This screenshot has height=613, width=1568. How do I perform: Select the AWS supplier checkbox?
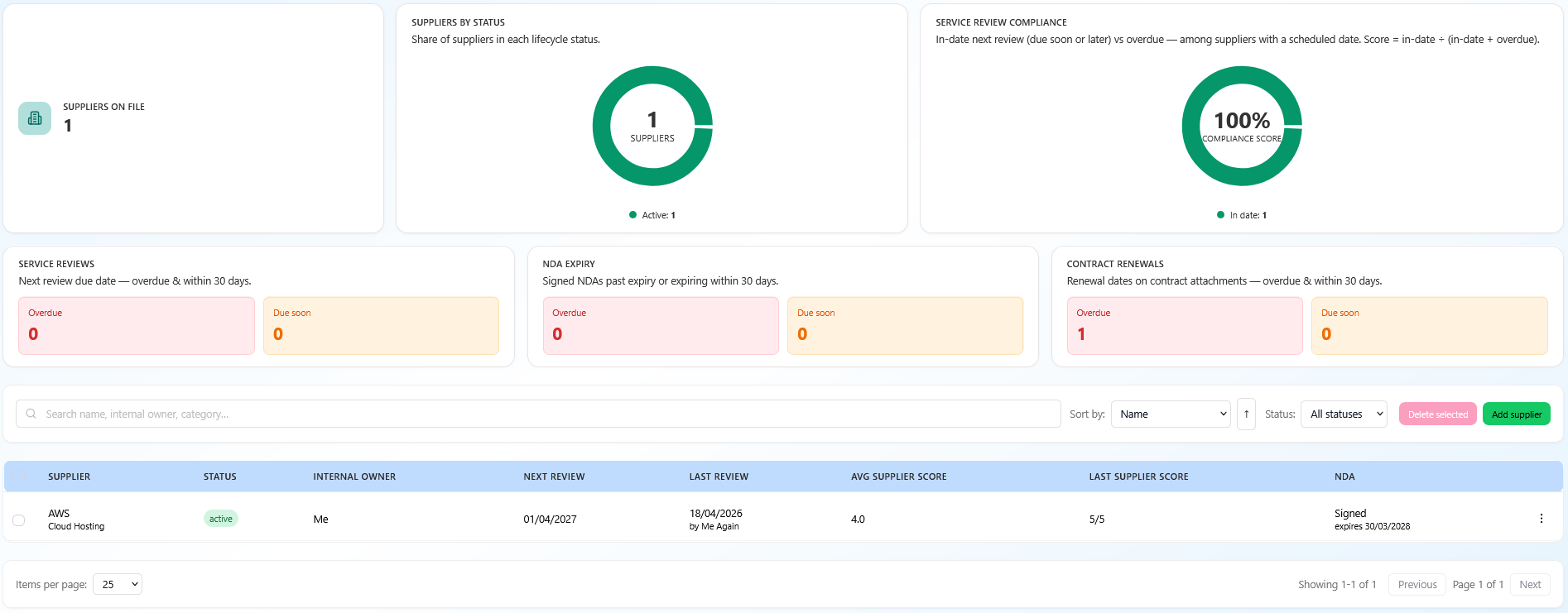[x=18, y=520]
